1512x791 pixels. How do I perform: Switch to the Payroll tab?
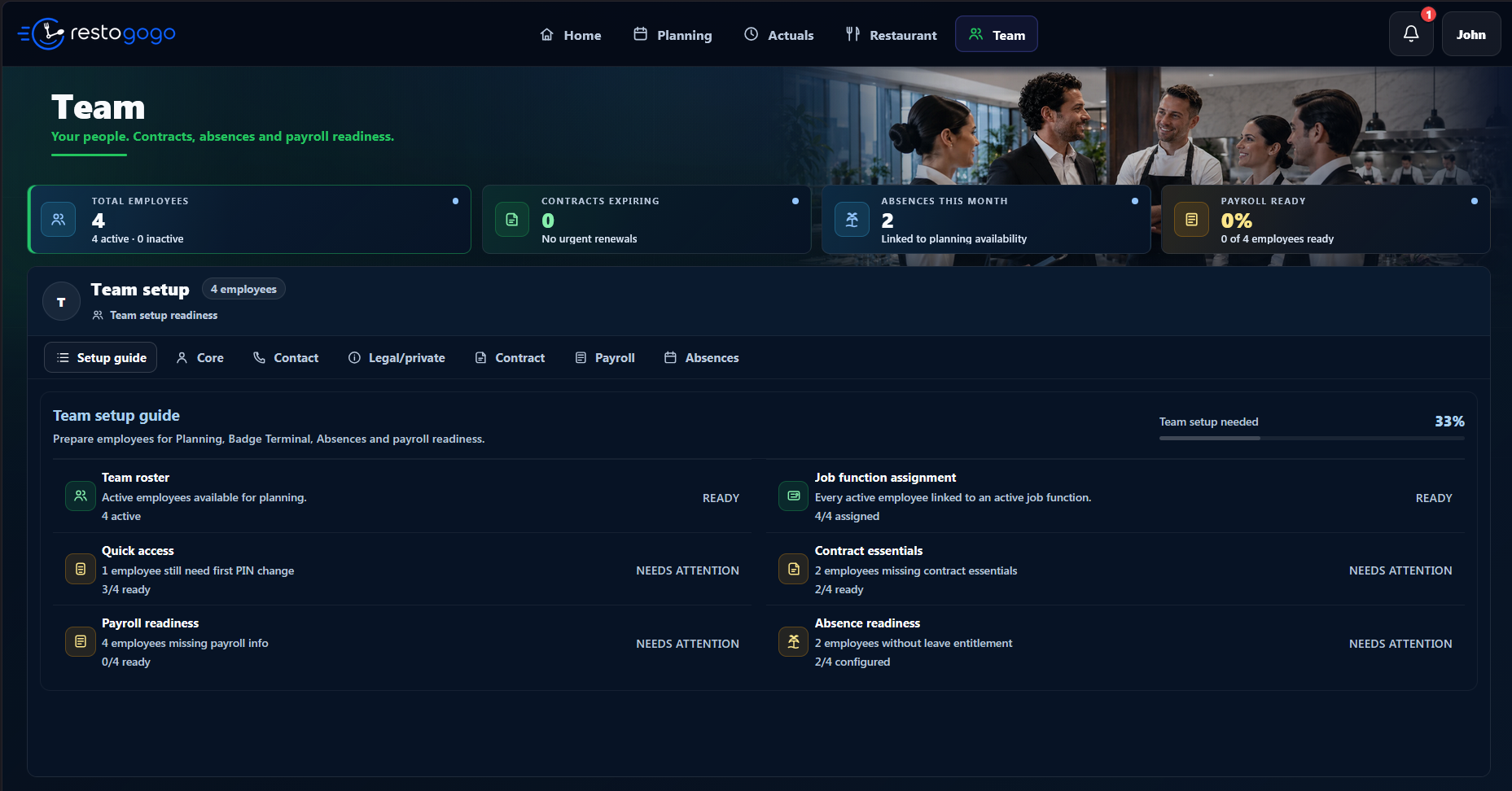point(605,357)
